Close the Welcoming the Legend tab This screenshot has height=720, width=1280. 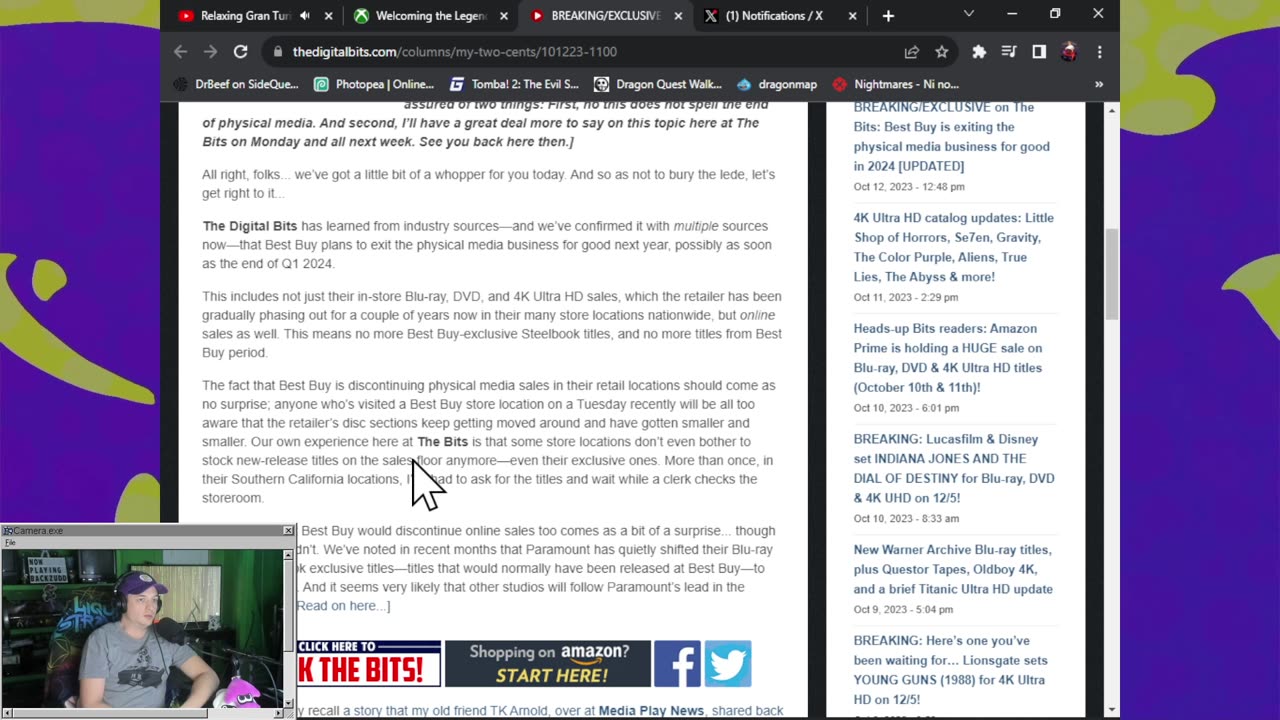(x=504, y=16)
